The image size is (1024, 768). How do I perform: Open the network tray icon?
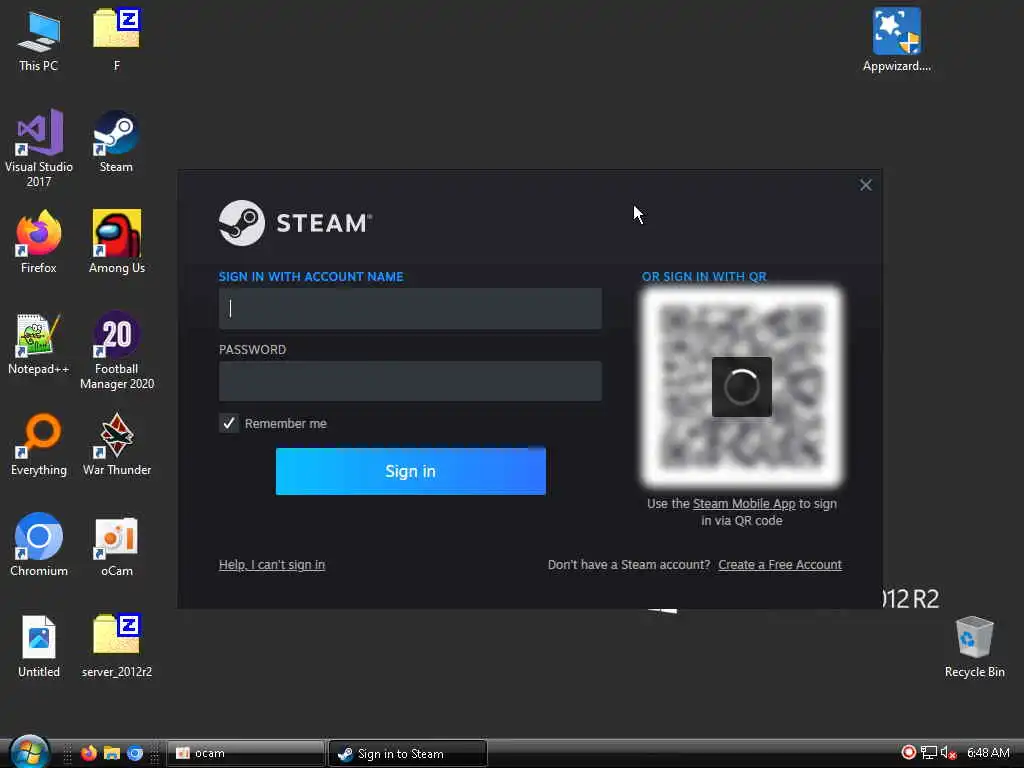929,752
